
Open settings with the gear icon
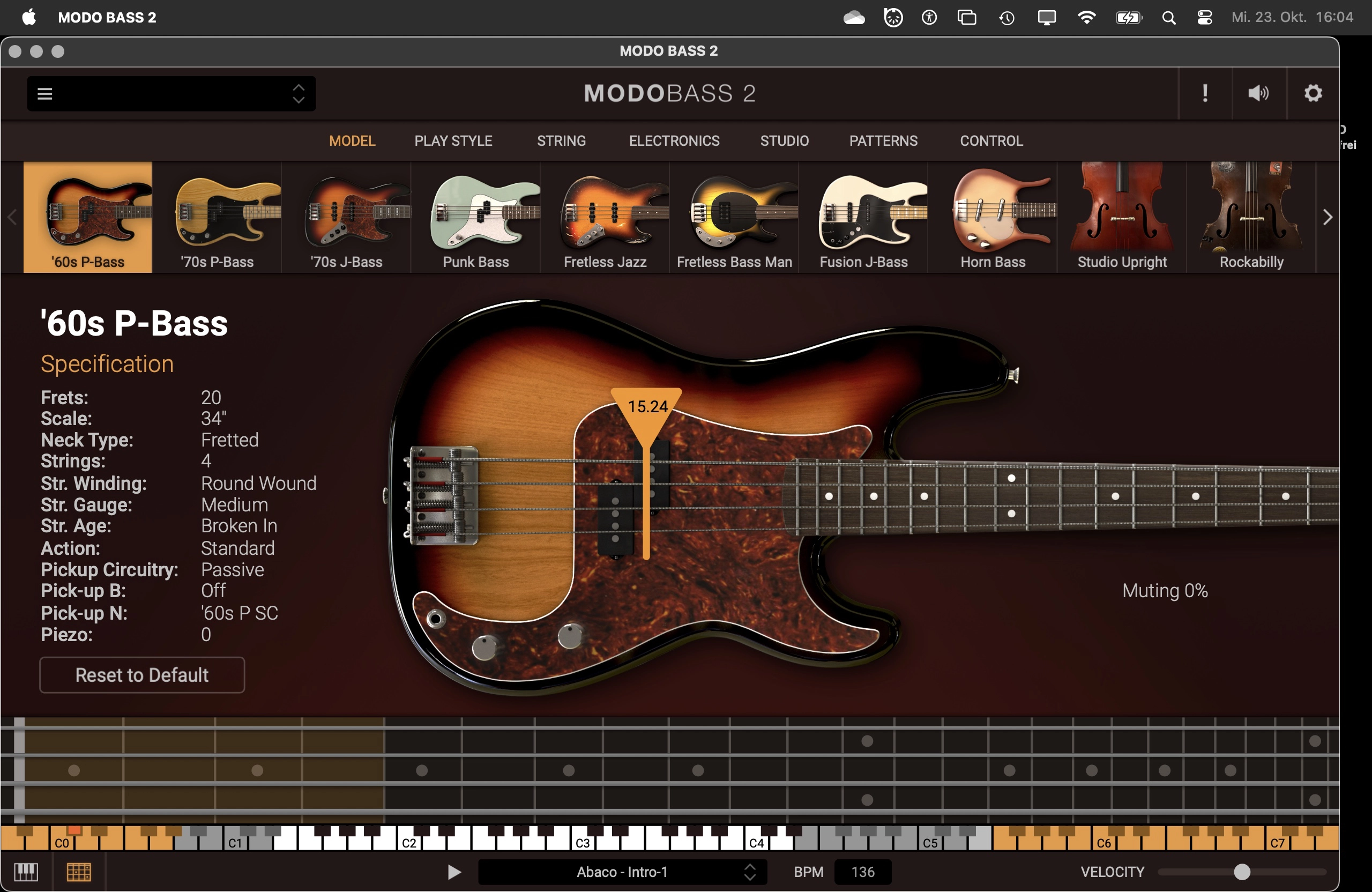[x=1313, y=93]
